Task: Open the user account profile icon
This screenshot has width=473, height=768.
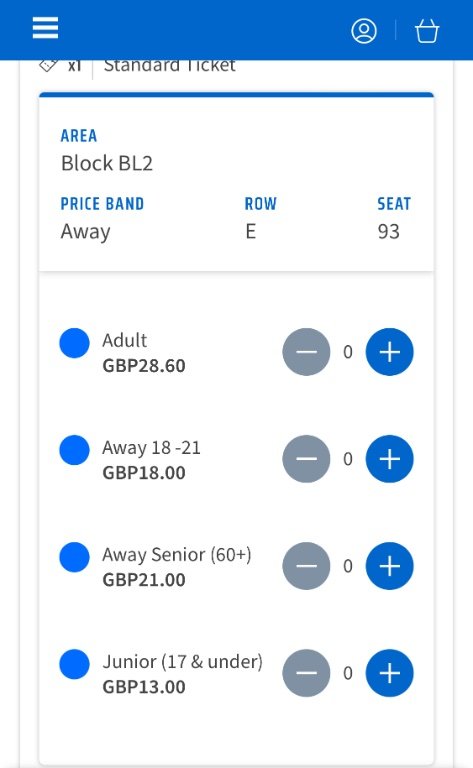Action: [x=364, y=31]
